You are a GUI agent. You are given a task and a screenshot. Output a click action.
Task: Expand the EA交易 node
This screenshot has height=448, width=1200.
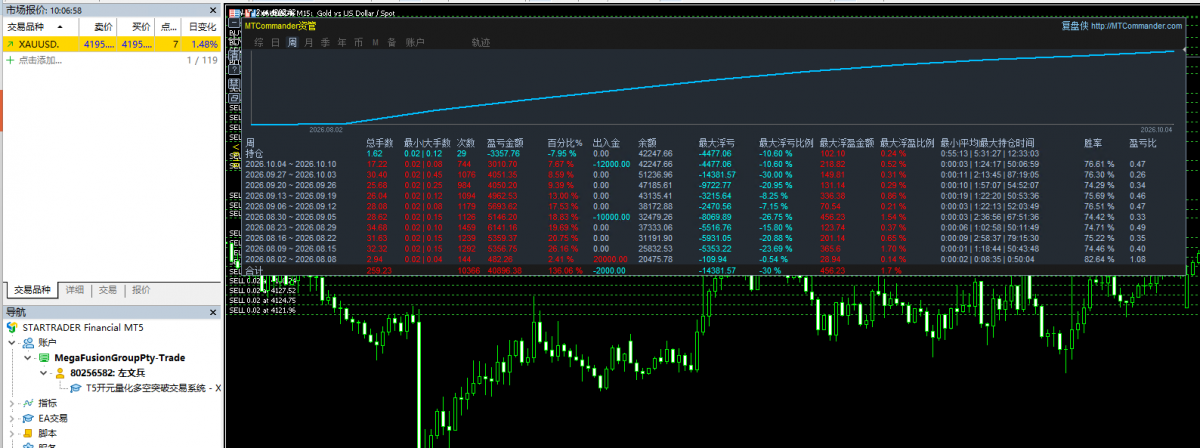click(x=12, y=418)
